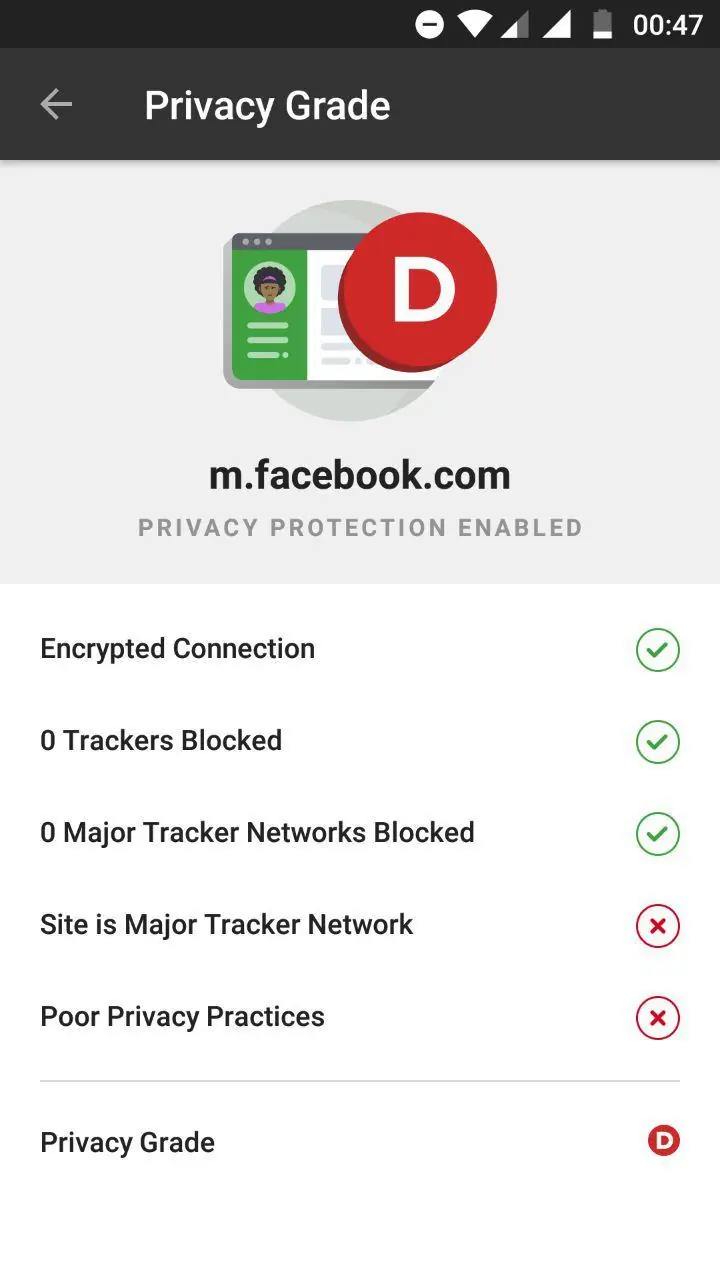Tap the m.facebook.com domain title
This screenshot has width=720, height=1280.
tap(360, 475)
